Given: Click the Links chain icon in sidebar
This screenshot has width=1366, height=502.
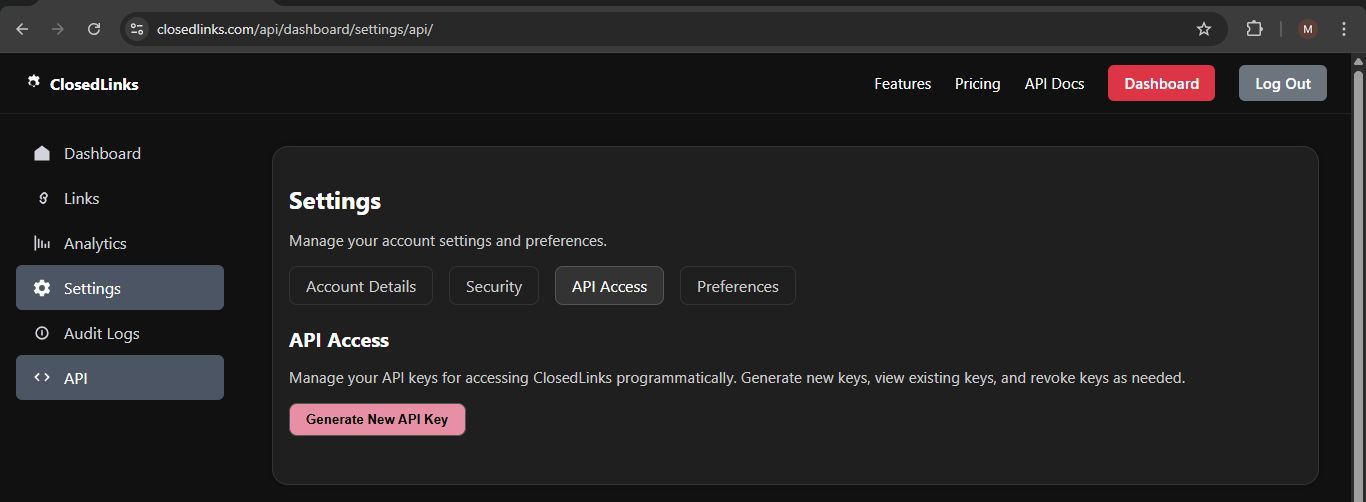Looking at the screenshot, I should (x=42, y=198).
